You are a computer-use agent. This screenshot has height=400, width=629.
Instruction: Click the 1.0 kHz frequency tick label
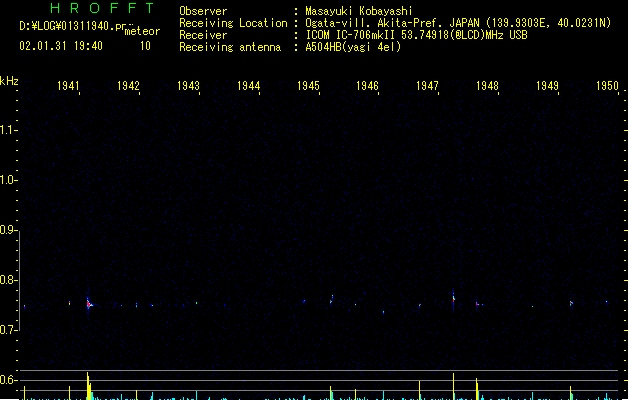pyautogui.click(x=8, y=180)
